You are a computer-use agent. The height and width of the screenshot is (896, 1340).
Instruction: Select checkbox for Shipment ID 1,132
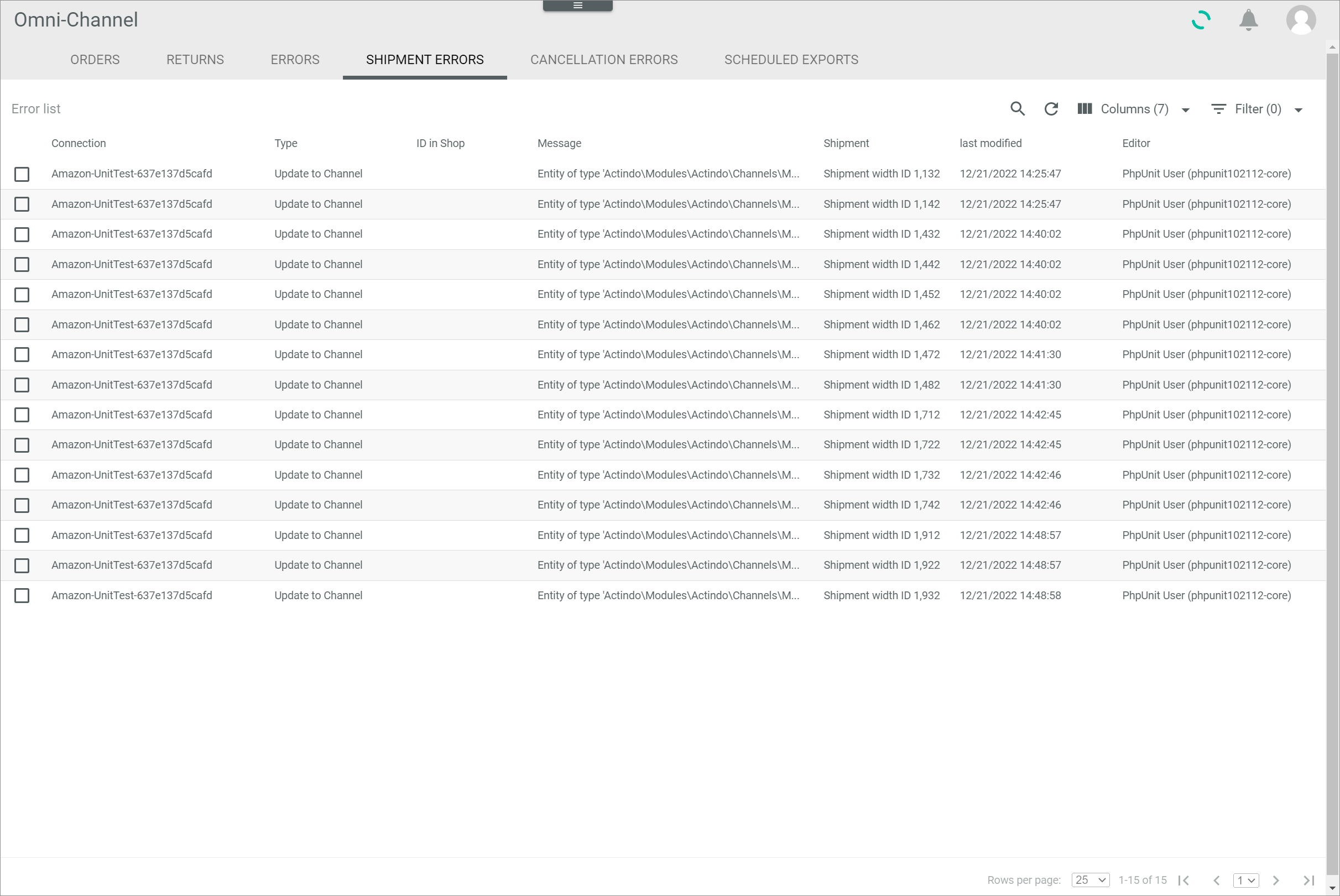click(22, 174)
